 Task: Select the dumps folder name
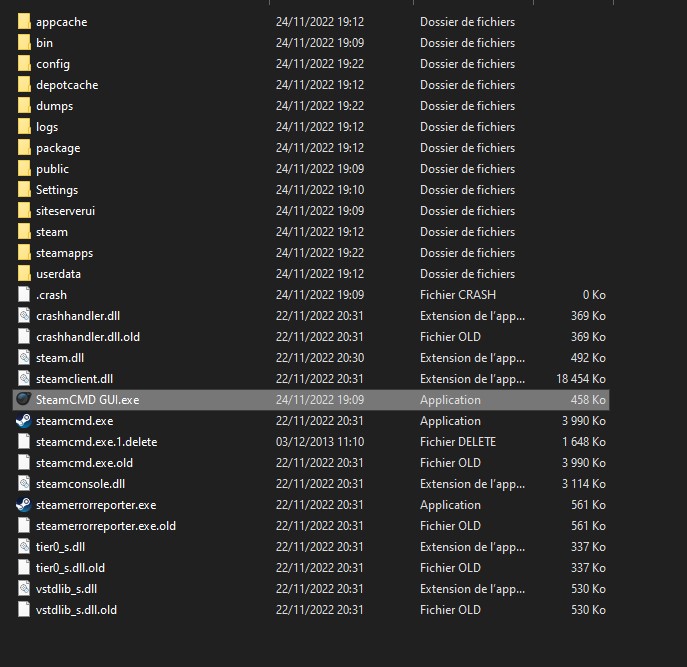click(55, 106)
